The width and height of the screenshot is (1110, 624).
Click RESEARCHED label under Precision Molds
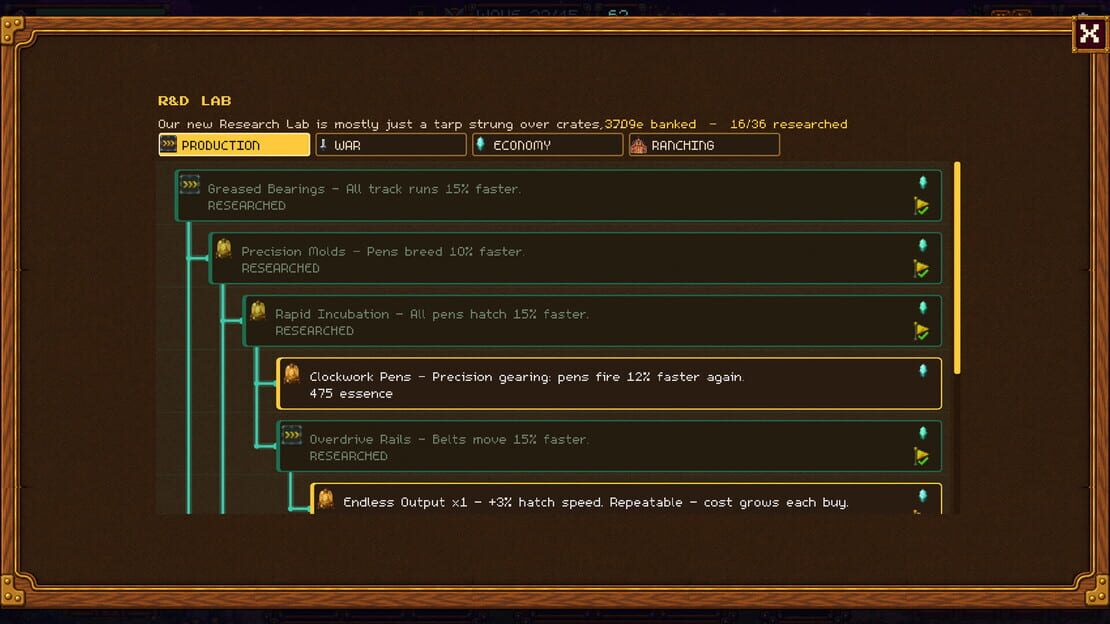(280, 268)
